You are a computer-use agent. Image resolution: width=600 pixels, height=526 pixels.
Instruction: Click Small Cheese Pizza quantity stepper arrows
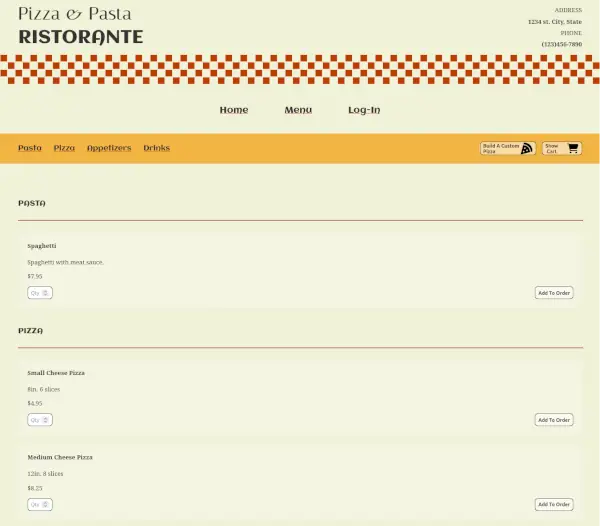click(45, 420)
